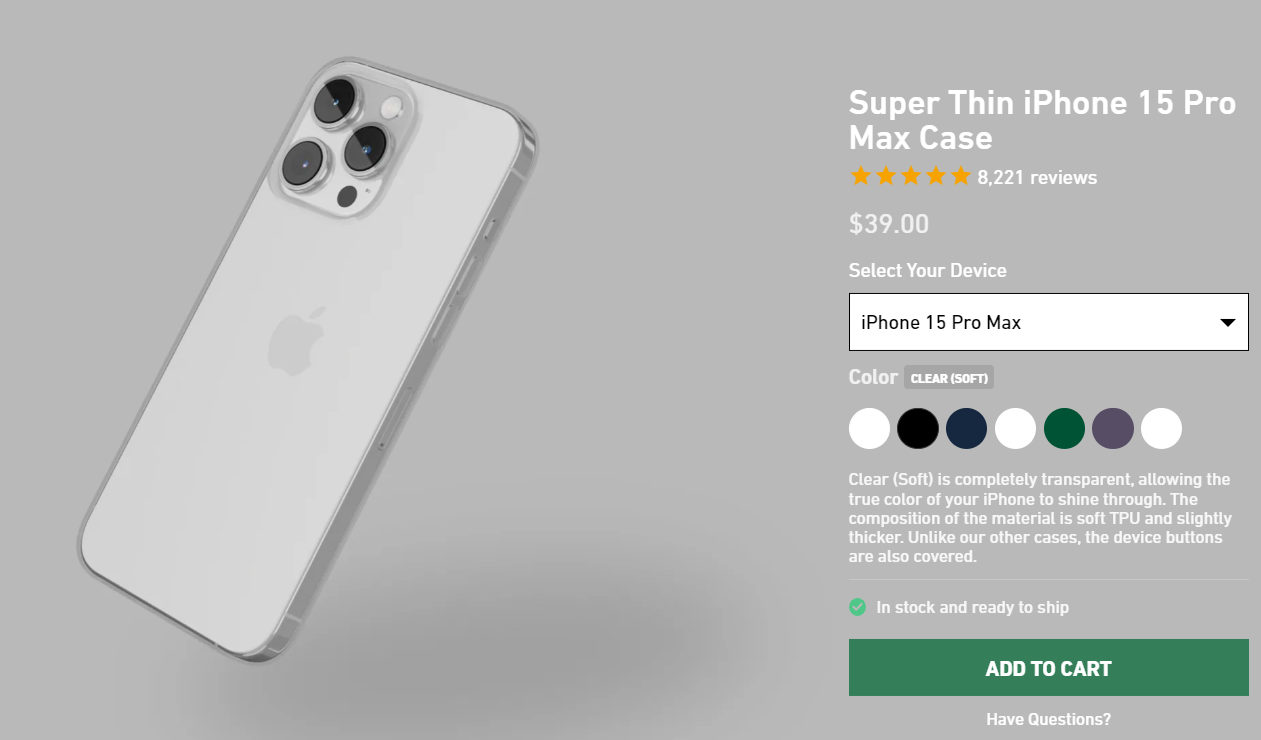Click the $39.00 price text

(889, 224)
